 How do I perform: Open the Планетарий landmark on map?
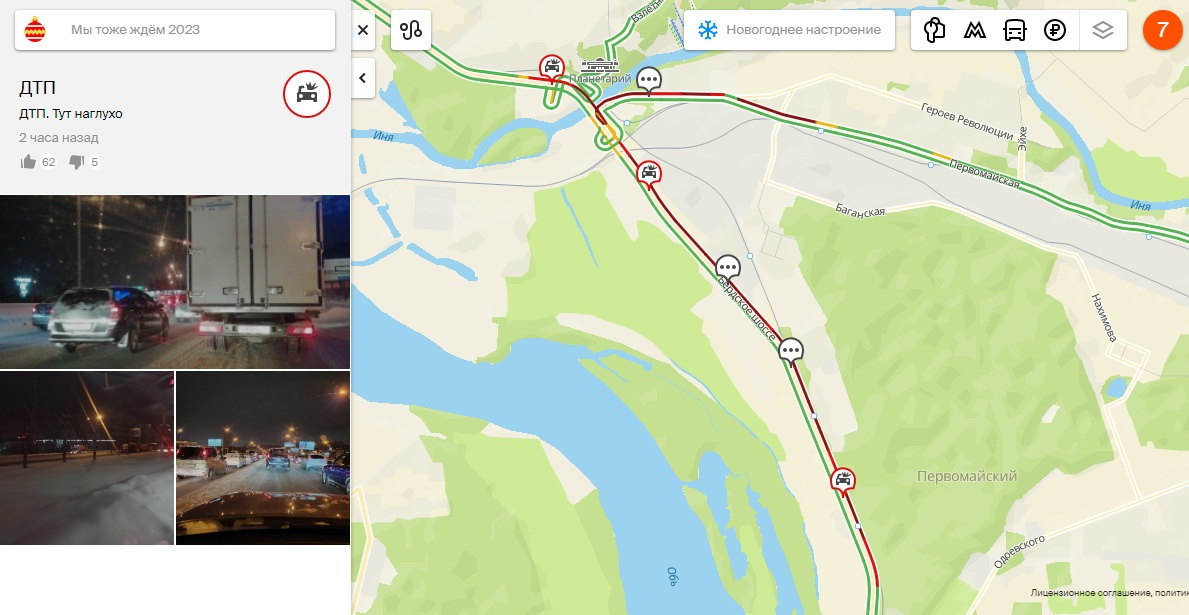click(600, 68)
